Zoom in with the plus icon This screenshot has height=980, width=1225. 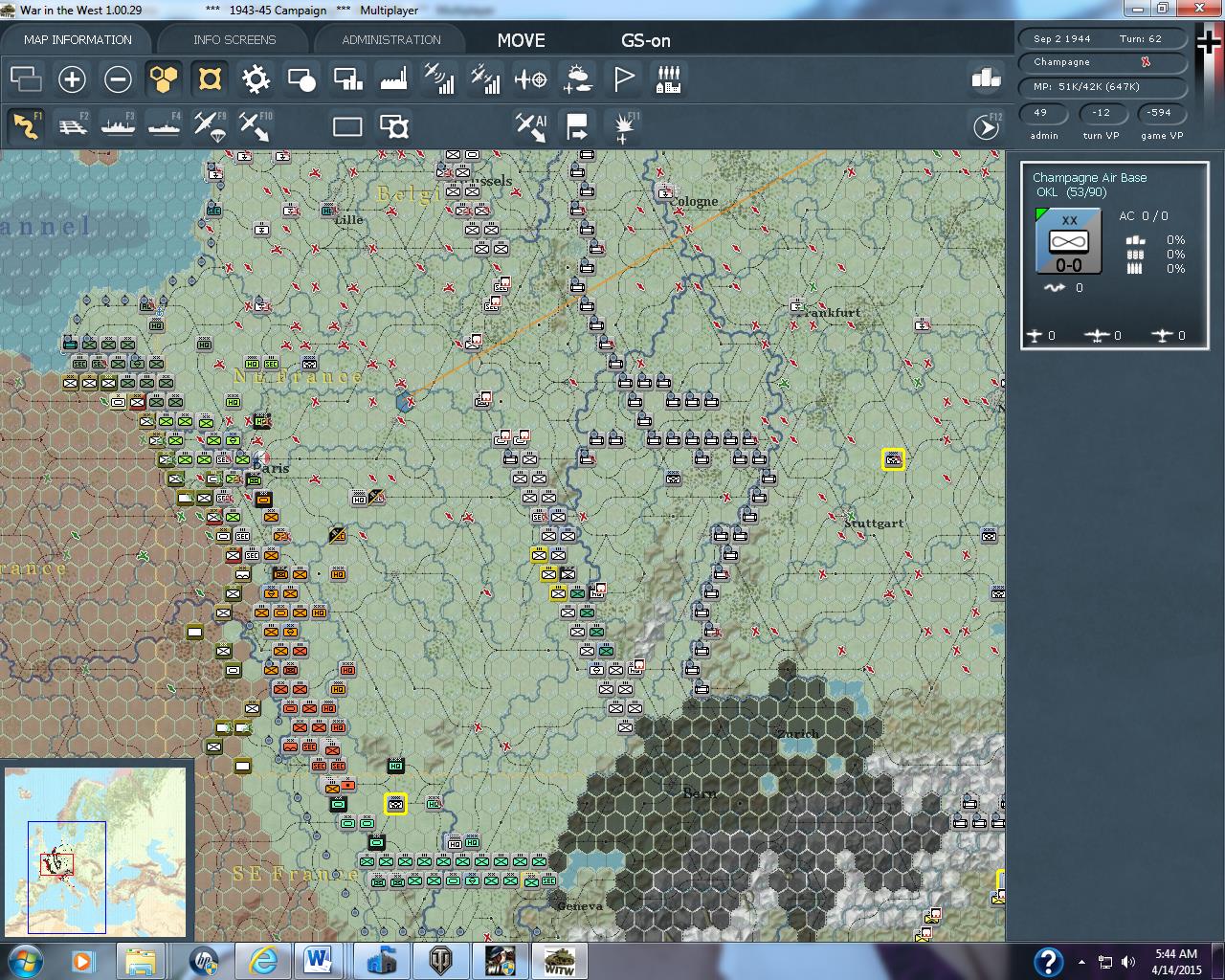[x=72, y=79]
